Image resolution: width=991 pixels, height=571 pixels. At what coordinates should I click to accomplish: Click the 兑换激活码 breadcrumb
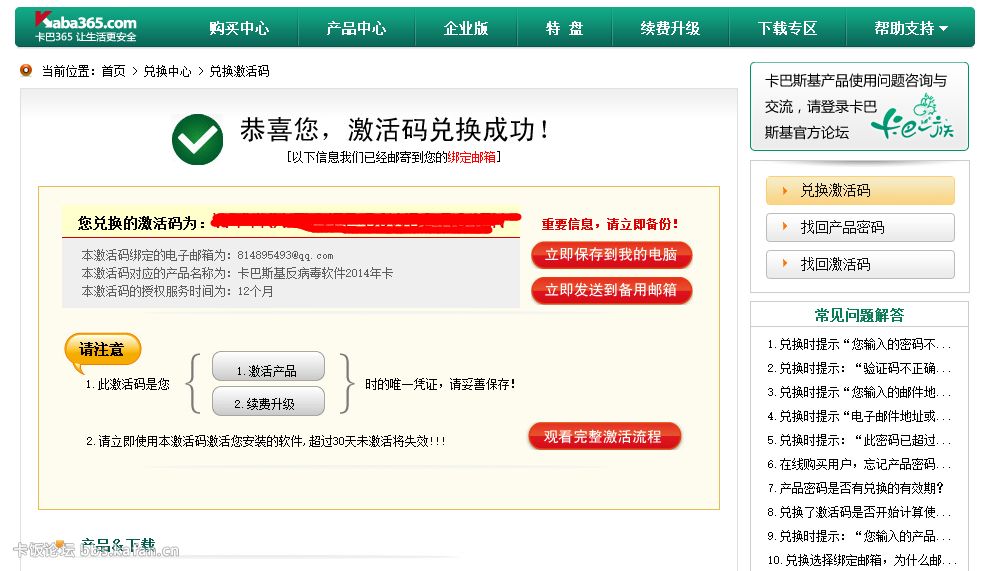pos(240,71)
